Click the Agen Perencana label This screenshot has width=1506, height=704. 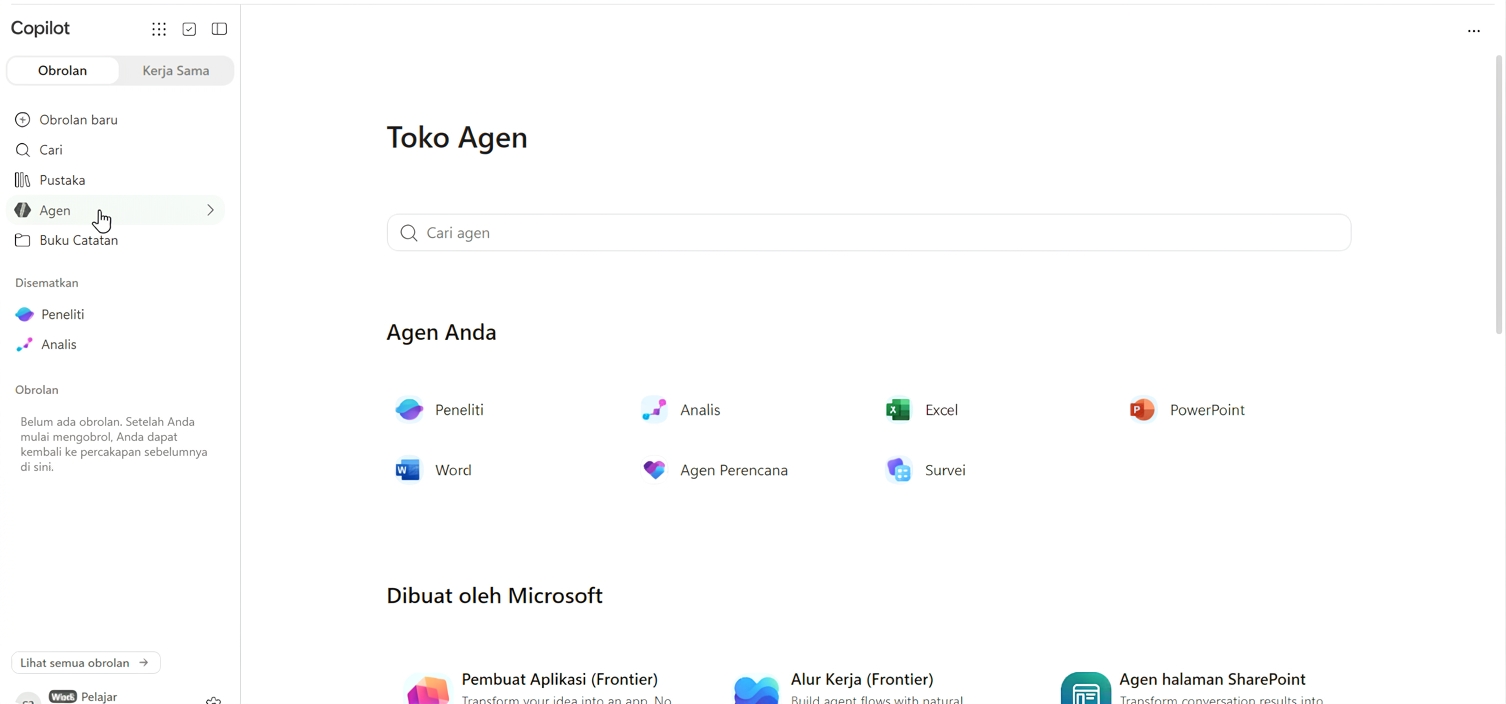pyautogui.click(x=734, y=470)
